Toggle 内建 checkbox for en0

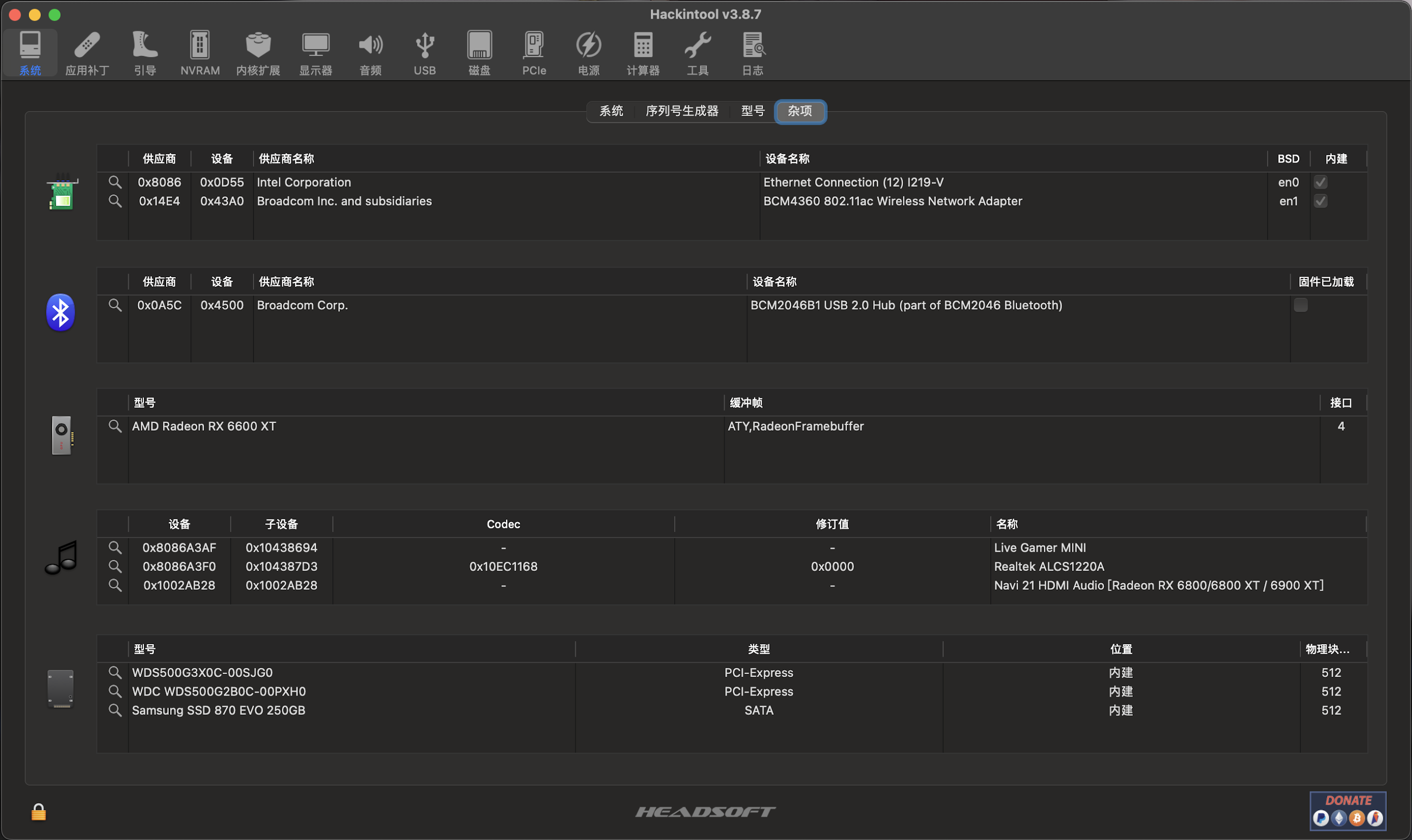[1321, 182]
